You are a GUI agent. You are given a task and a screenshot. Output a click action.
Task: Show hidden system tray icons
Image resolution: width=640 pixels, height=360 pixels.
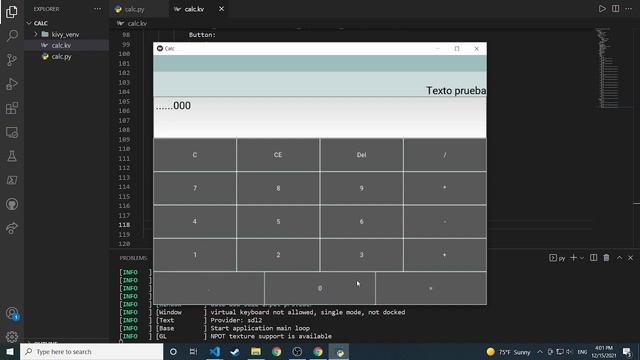[x=540, y=352]
